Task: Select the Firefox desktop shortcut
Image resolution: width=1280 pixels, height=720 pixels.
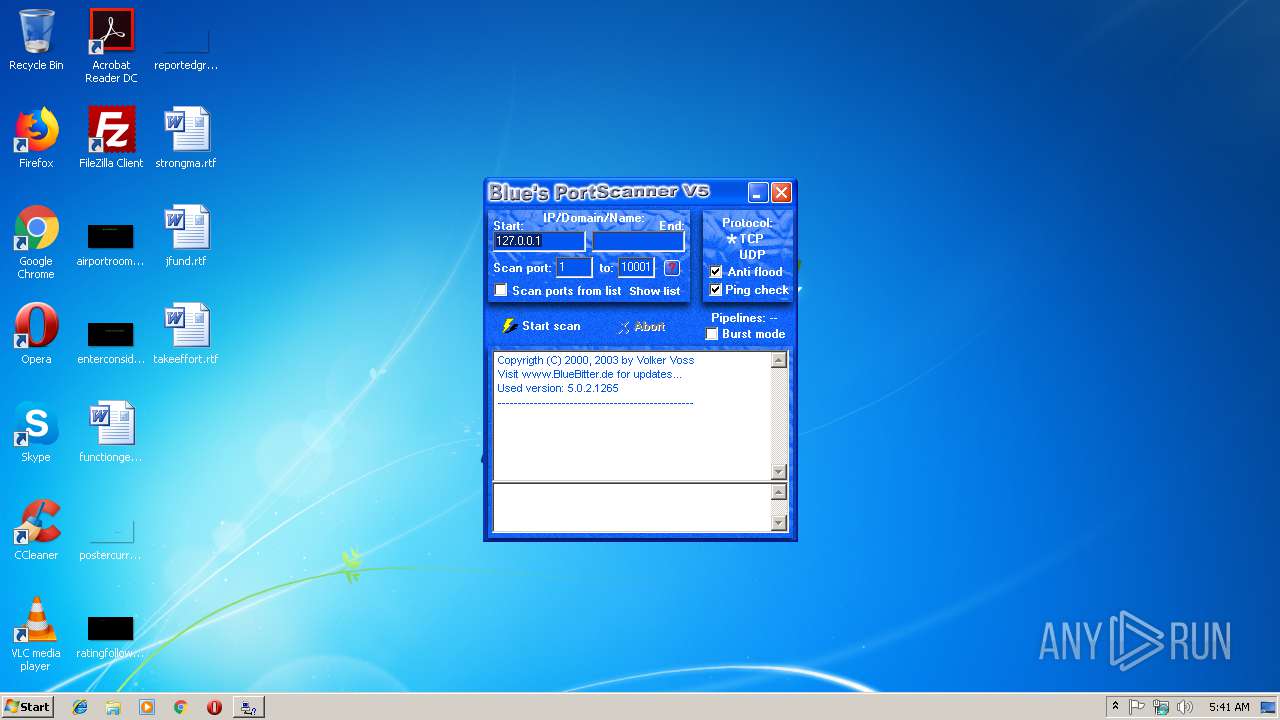Action: point(36,138)
